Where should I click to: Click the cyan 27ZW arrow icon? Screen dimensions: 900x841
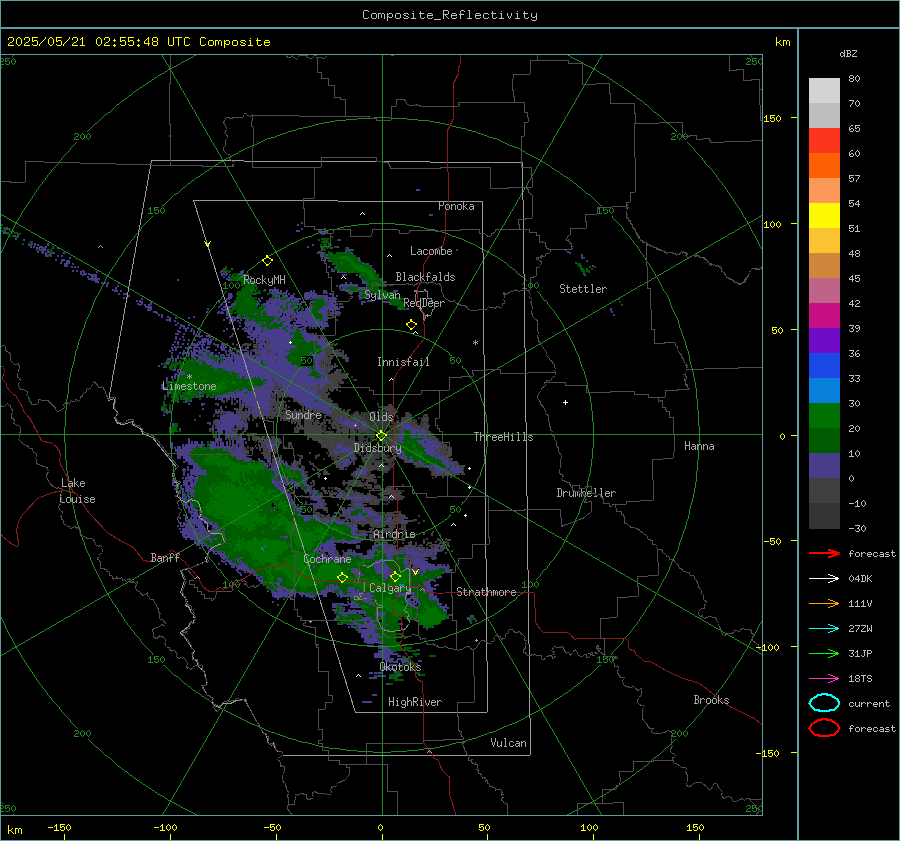824,629
